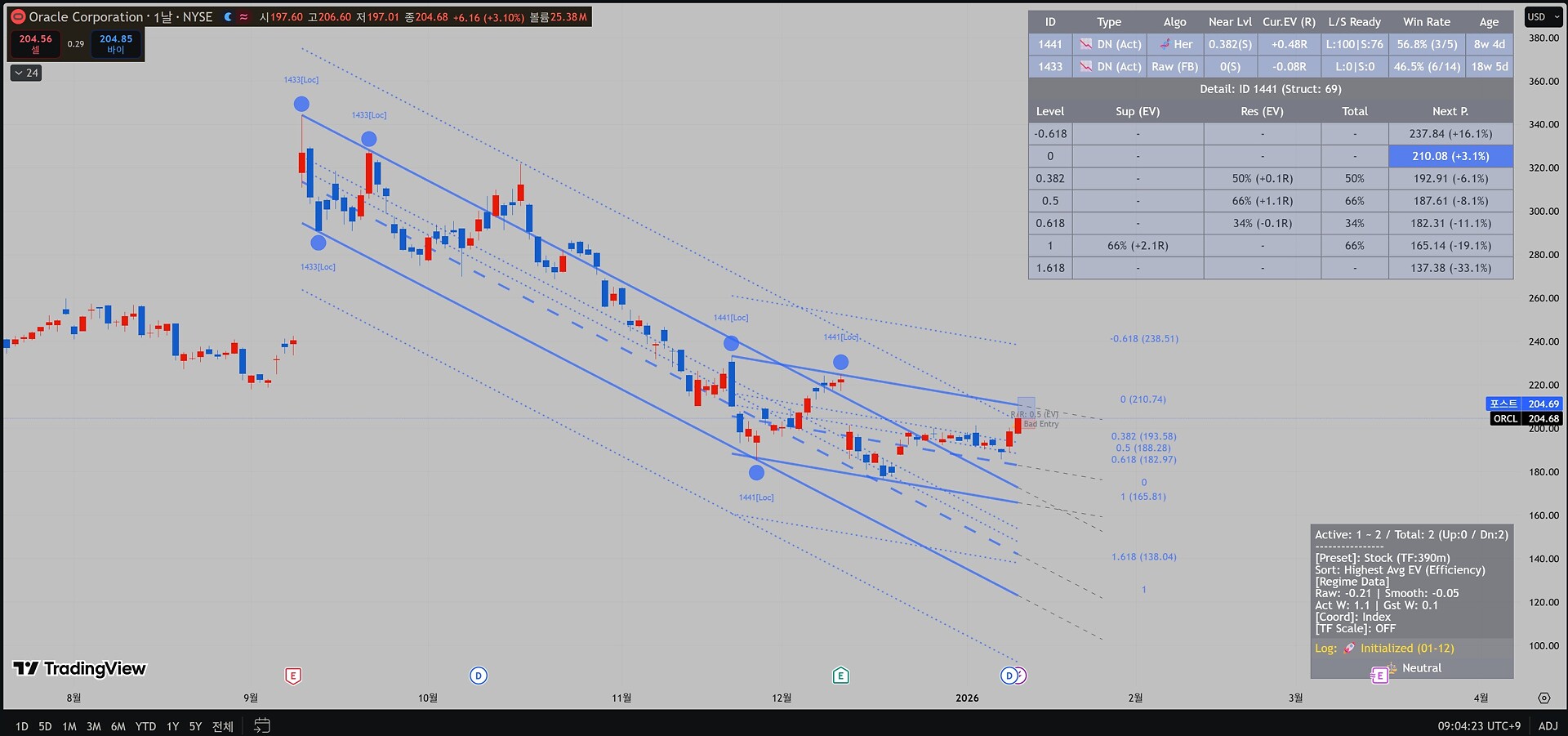Select the 5D date range
Image resolution: width=1568 pixels, height=736 pixels.
pos(45,726)
